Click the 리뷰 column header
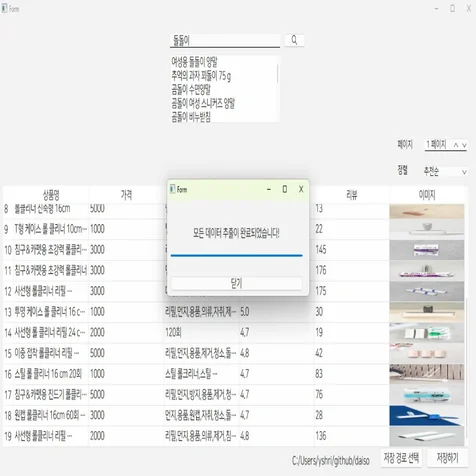 click(352, 195)
